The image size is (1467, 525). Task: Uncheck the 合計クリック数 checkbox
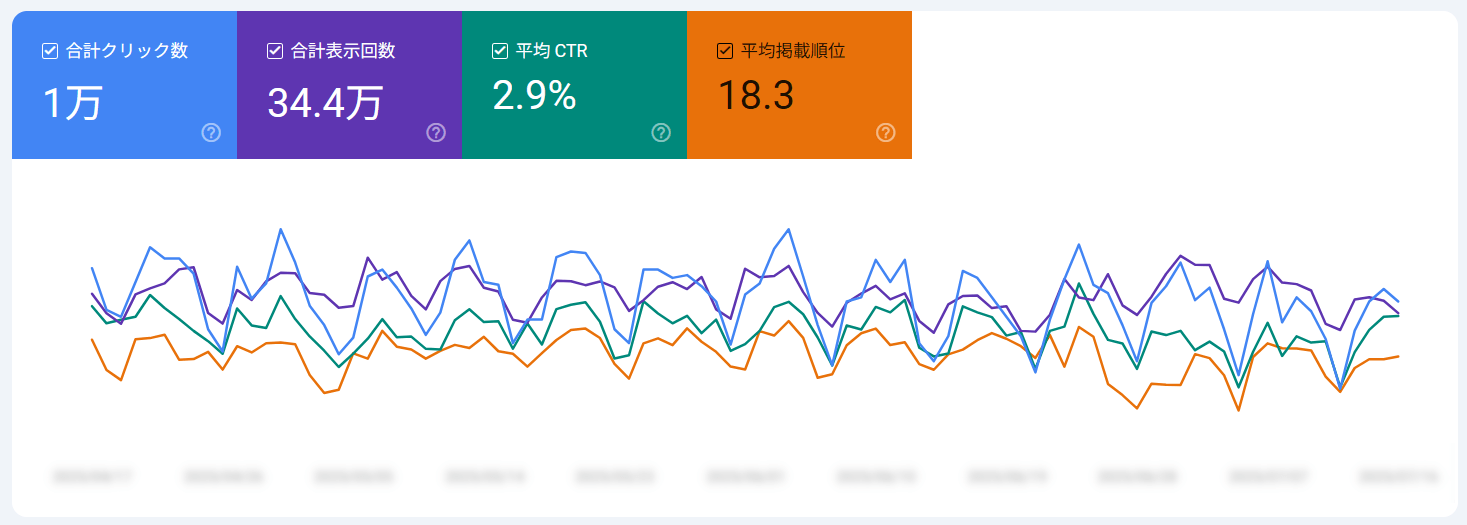[50, 51]
